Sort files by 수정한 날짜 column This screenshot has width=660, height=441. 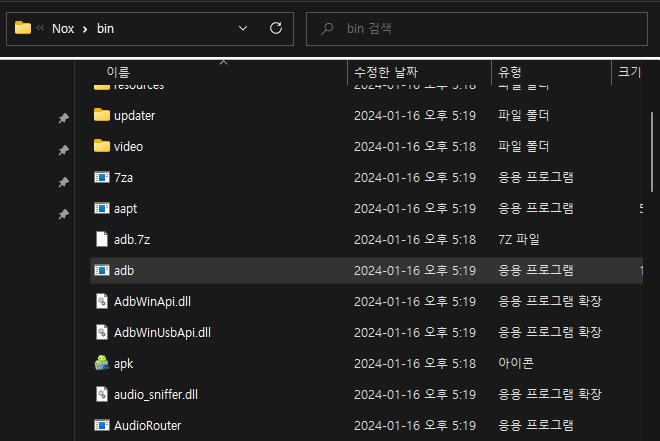click(x=386, y=73)
